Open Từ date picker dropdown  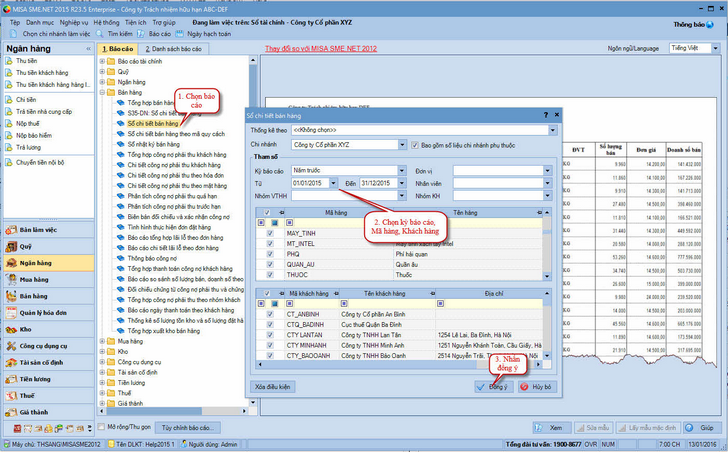click(333, 183)
